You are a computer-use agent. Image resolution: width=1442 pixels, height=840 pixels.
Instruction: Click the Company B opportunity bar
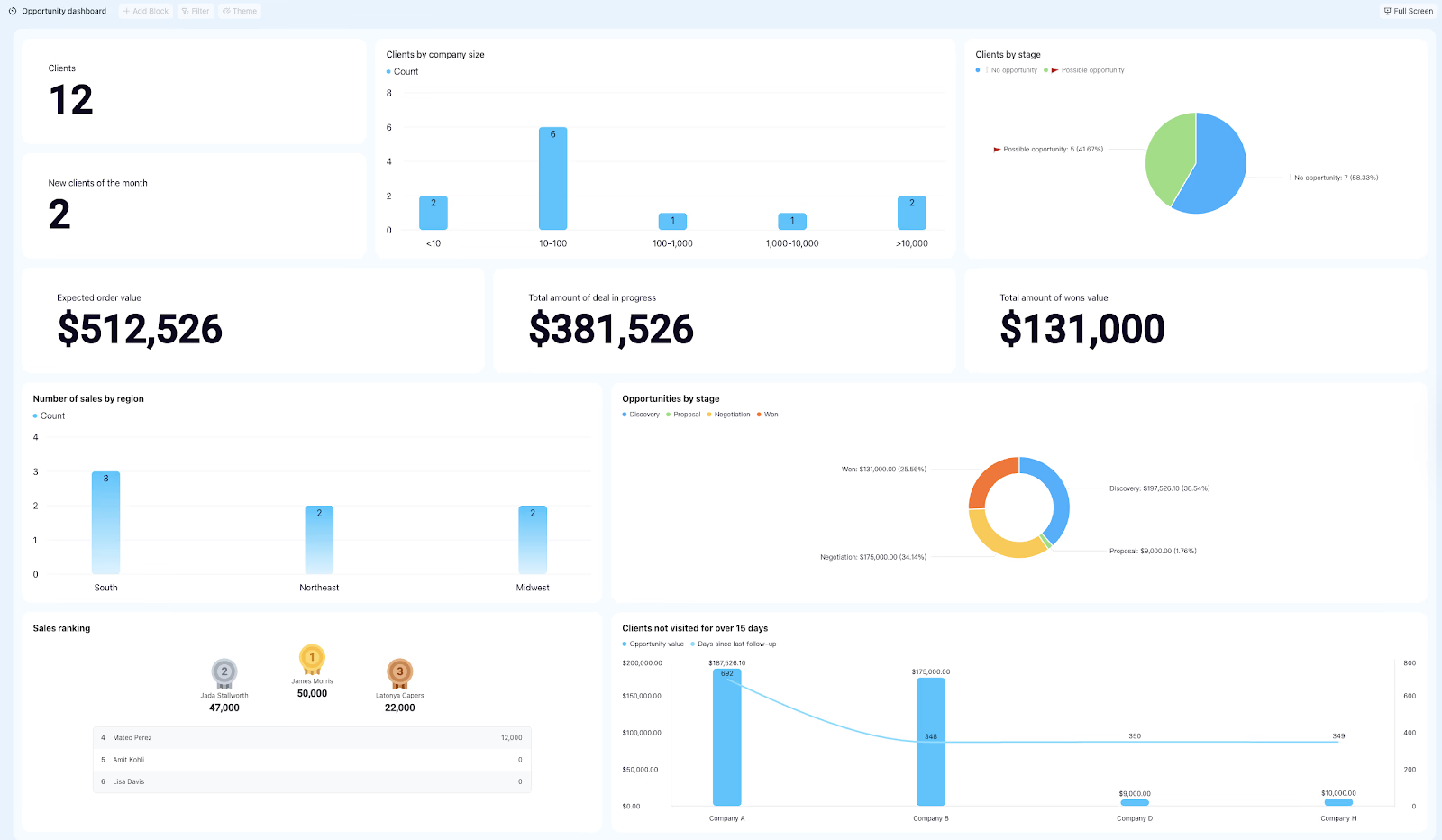point(931,742)
